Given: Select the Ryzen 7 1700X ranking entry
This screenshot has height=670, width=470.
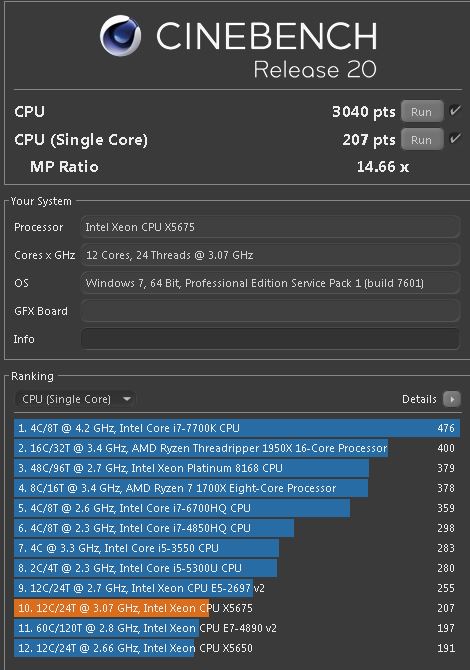Looking at the screenshot, I should coord(237,488).
